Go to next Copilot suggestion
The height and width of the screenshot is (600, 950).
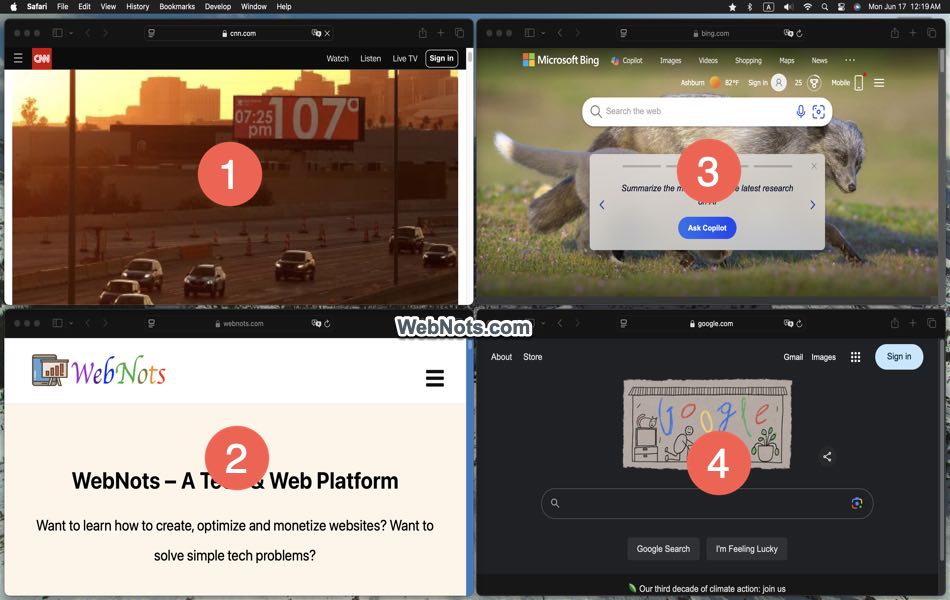pos(812,205)
